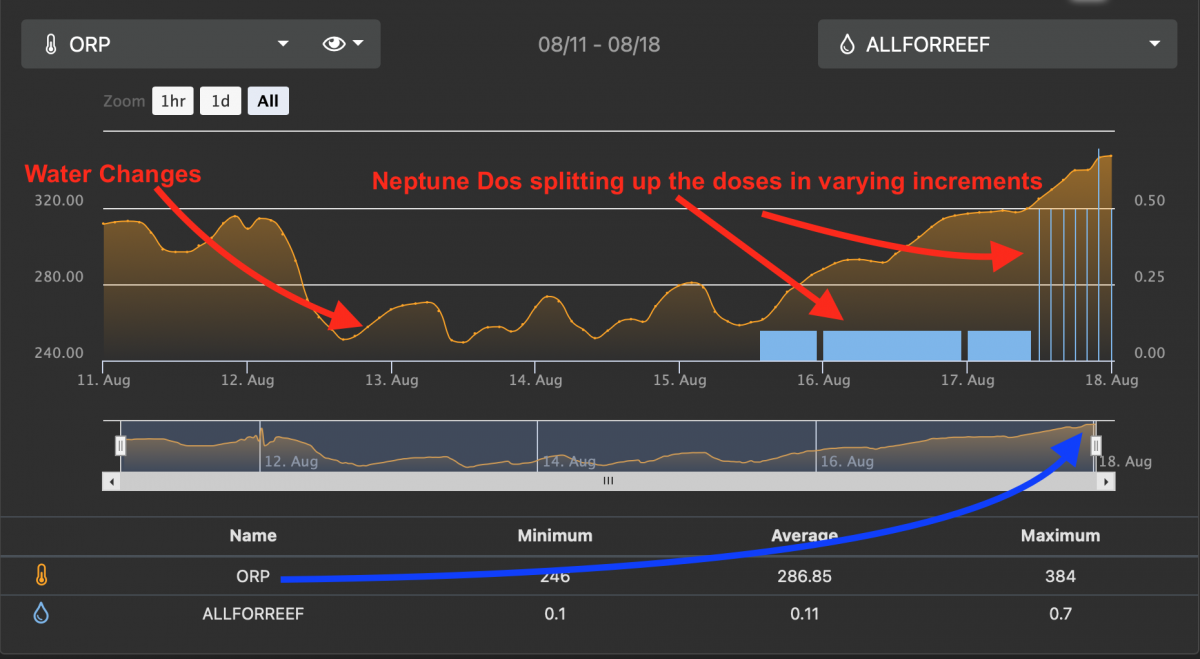Click the ALLFORREEF average value 0.11
This screenshot has width=1200, height=659.
tap(804, 614)
